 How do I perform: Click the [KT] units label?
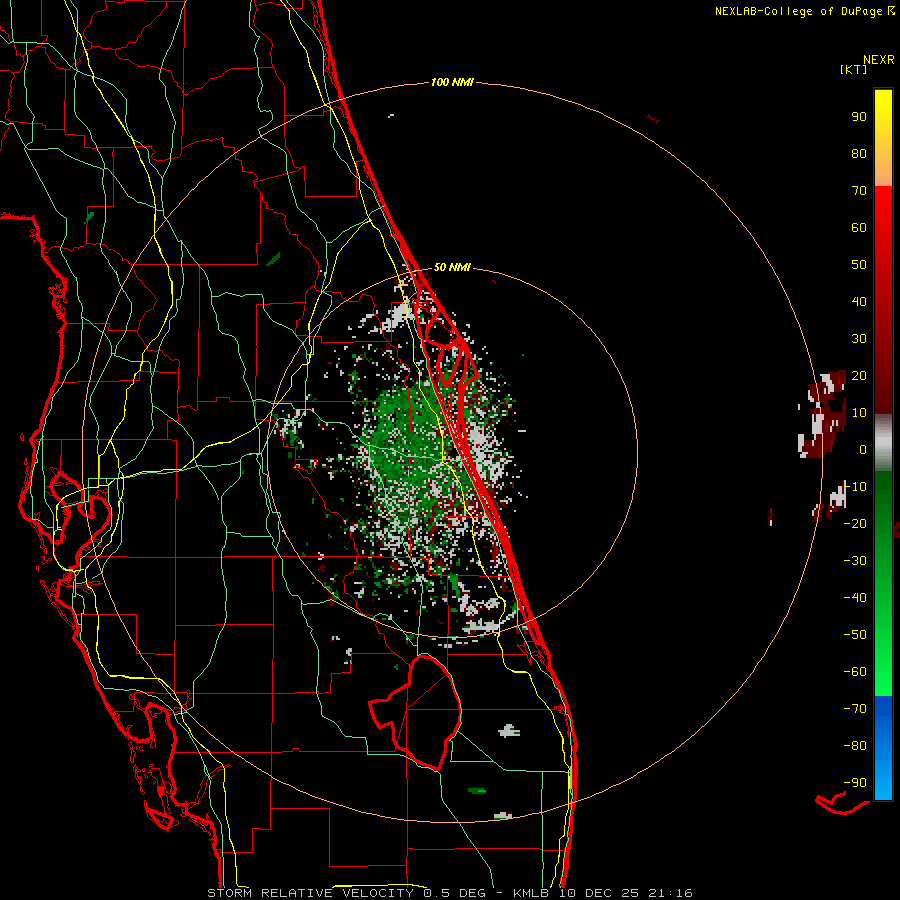[x=854, y=69]
